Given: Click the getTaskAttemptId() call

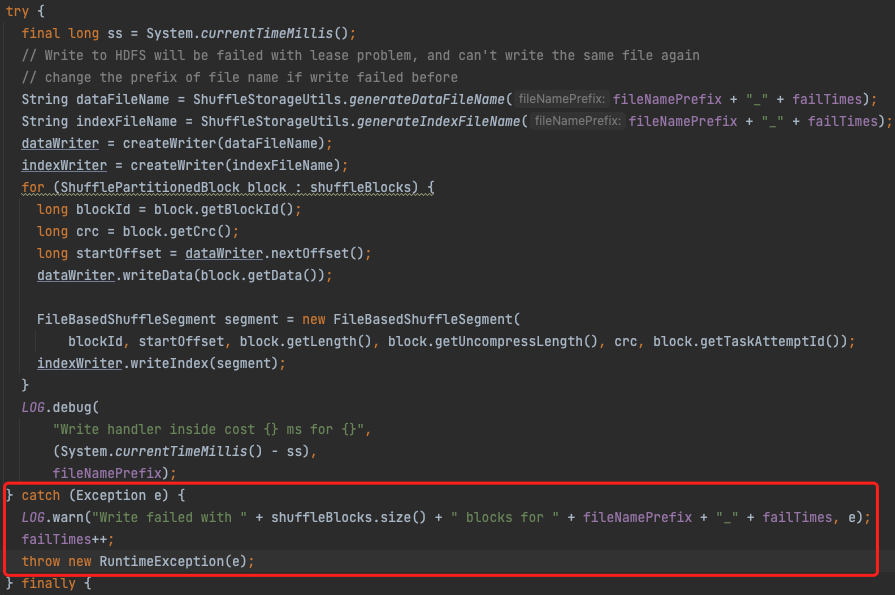Looking at the screenshot, I should (x=770, y=342).
